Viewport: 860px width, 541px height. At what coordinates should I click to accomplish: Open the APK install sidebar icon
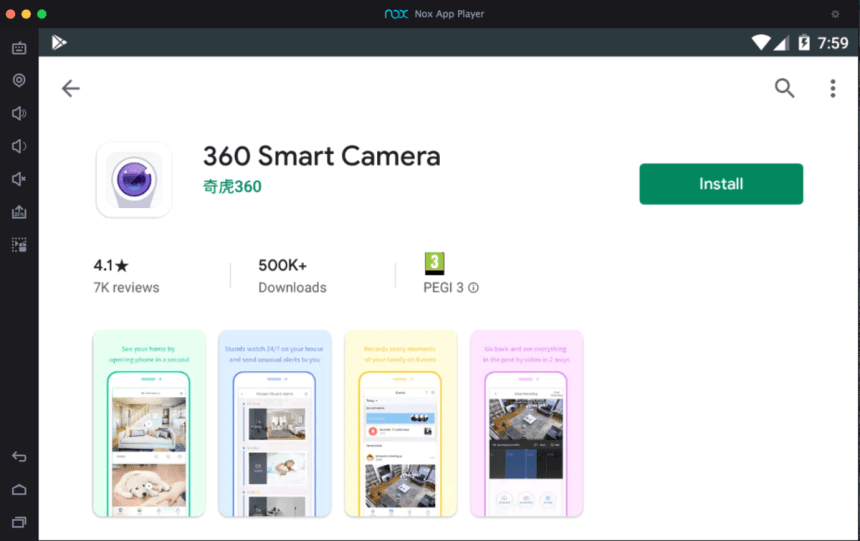point(19,212)
